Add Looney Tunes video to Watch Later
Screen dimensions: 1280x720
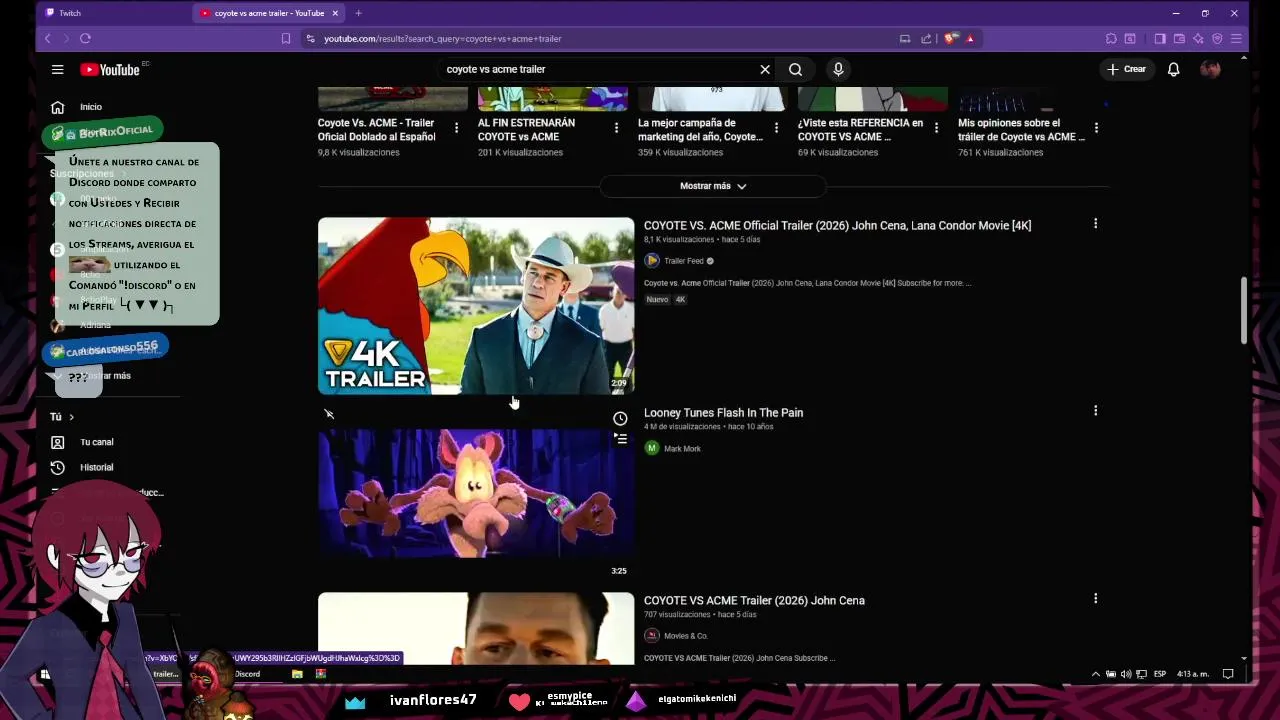coord(620,419)
